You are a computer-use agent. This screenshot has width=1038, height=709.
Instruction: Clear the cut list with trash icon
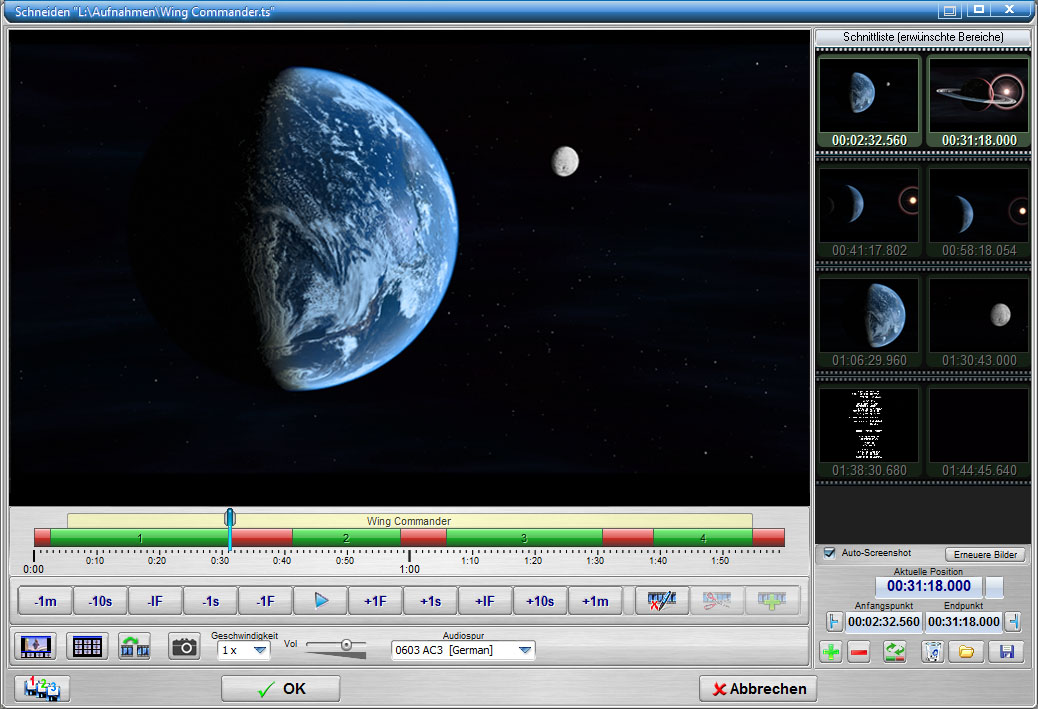coord(932,652)
